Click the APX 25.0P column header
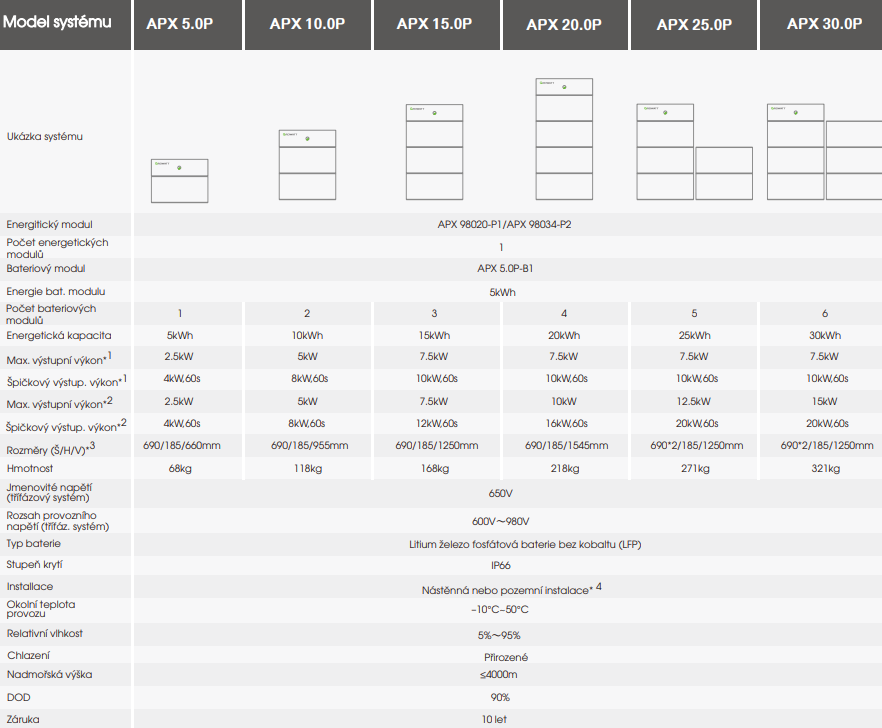This screenshot has width=882, height=728. pos(694,25)
